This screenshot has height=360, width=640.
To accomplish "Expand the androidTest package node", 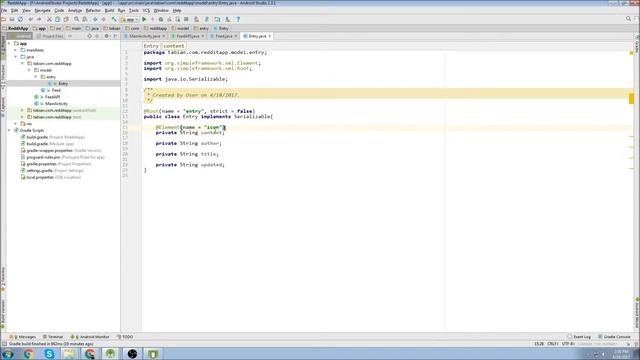I will point(22,110).
